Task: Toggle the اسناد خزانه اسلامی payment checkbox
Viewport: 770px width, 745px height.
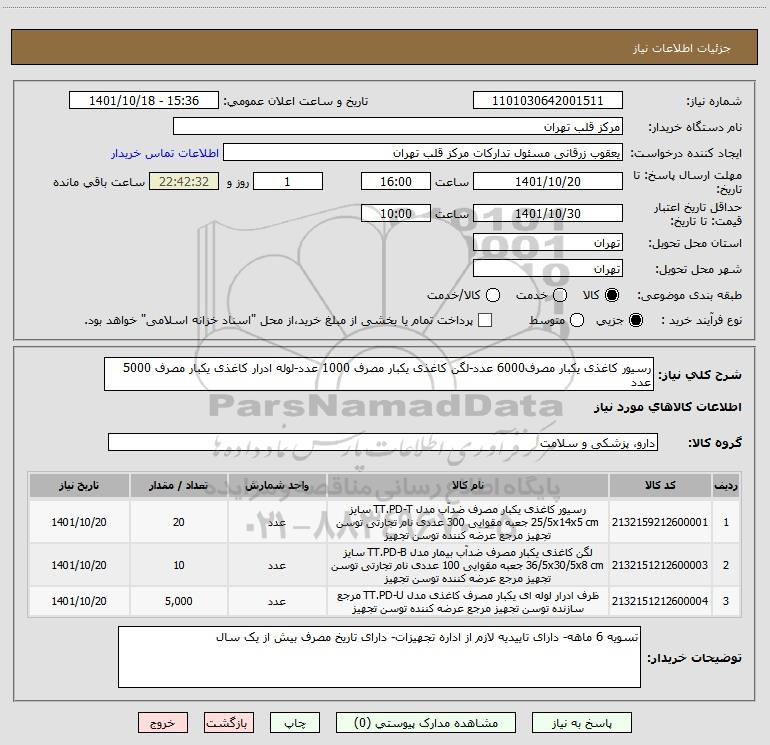Action: coord(485,320)
